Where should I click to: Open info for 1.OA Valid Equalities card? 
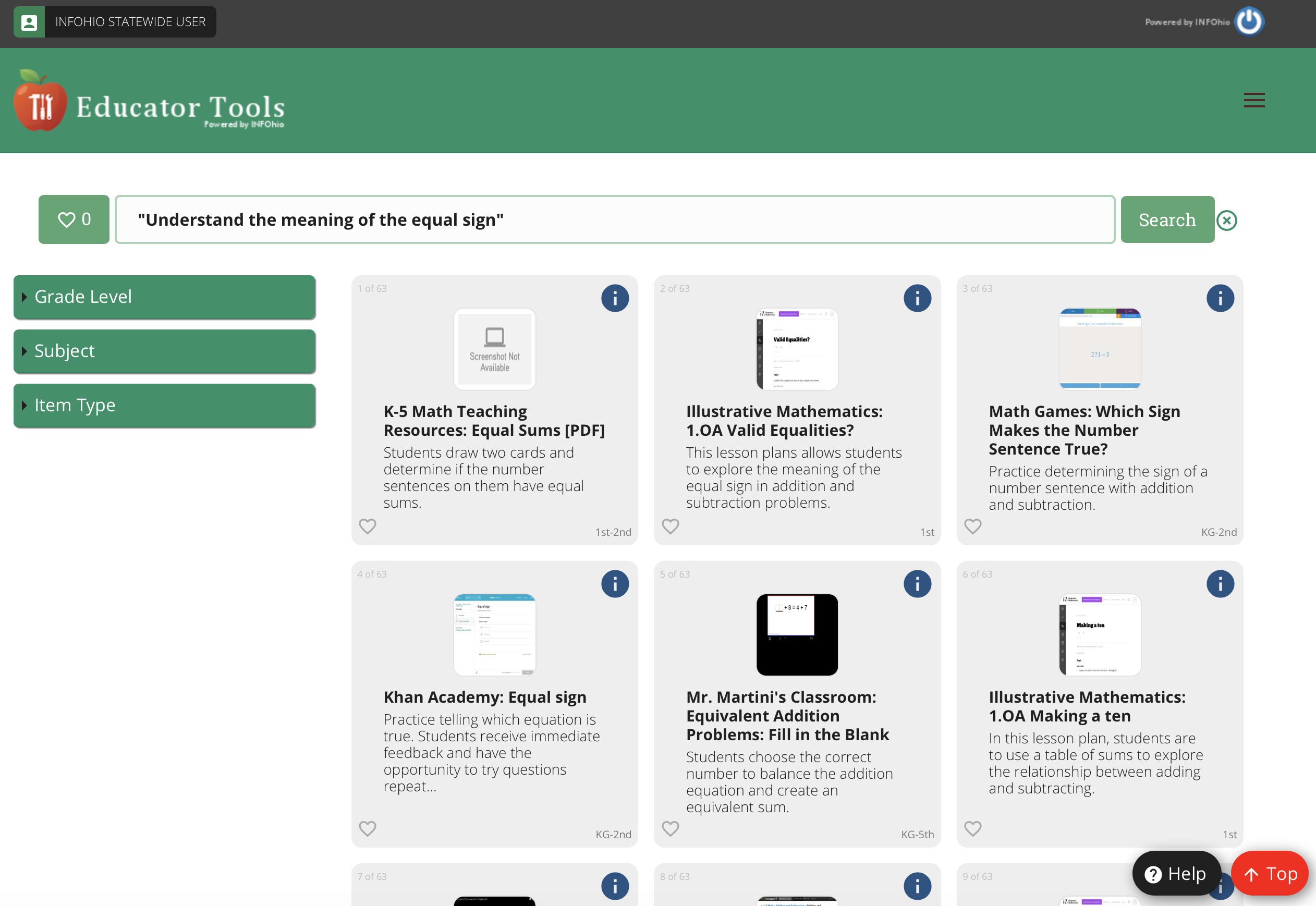[918, 298]
